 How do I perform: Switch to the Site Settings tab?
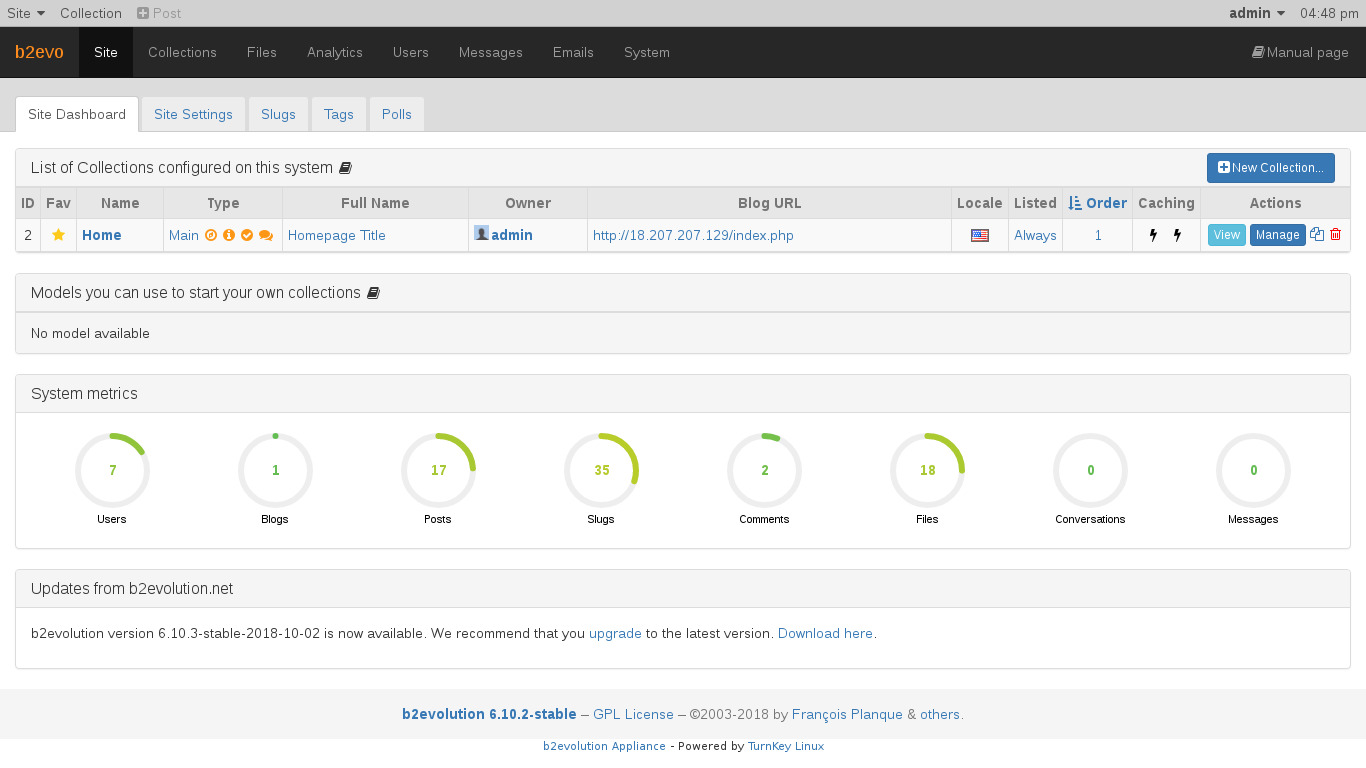click(x=193, y=114)
